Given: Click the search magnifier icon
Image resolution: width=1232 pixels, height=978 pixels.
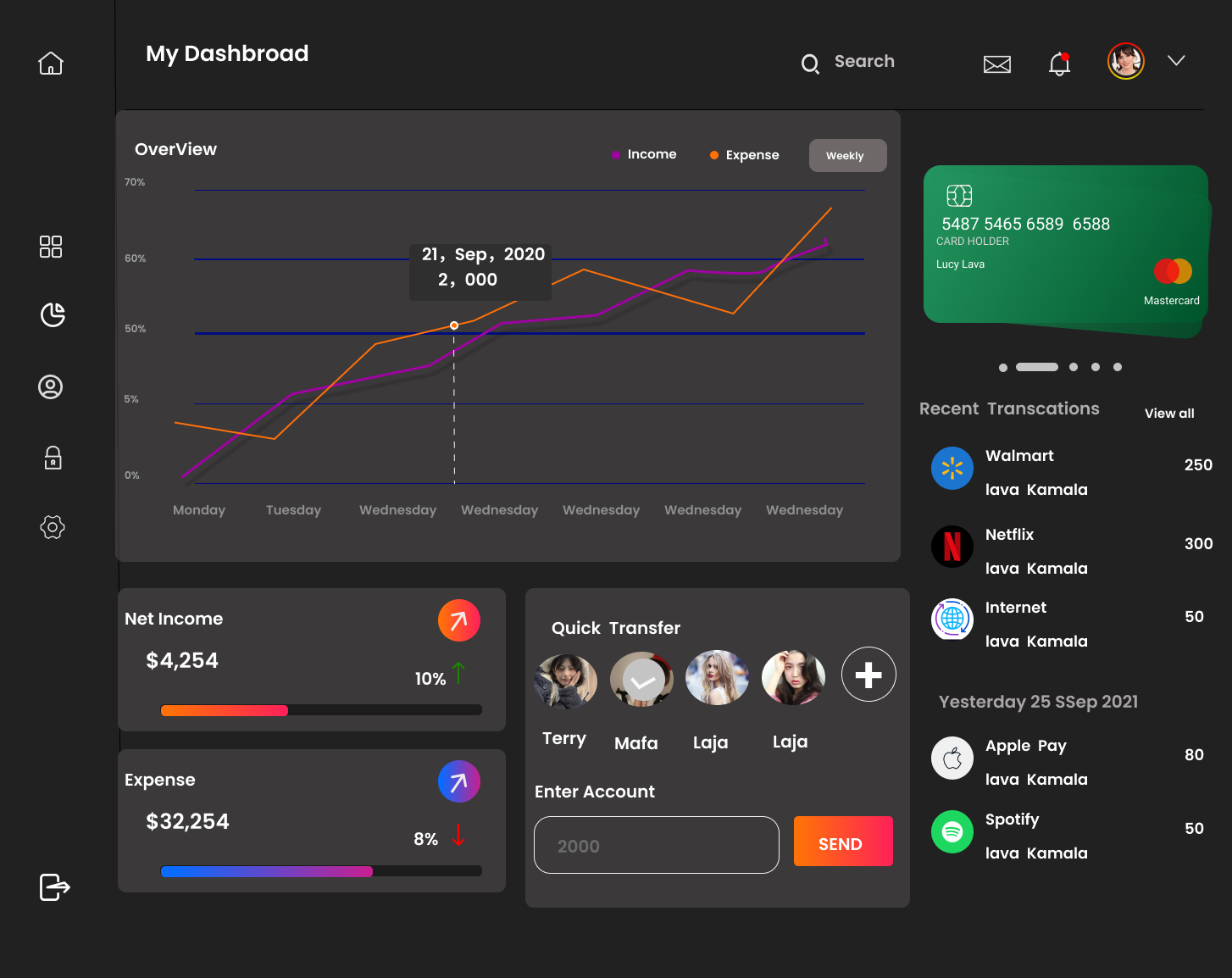Looking at the screenshot, I should [x=810, y=64].
